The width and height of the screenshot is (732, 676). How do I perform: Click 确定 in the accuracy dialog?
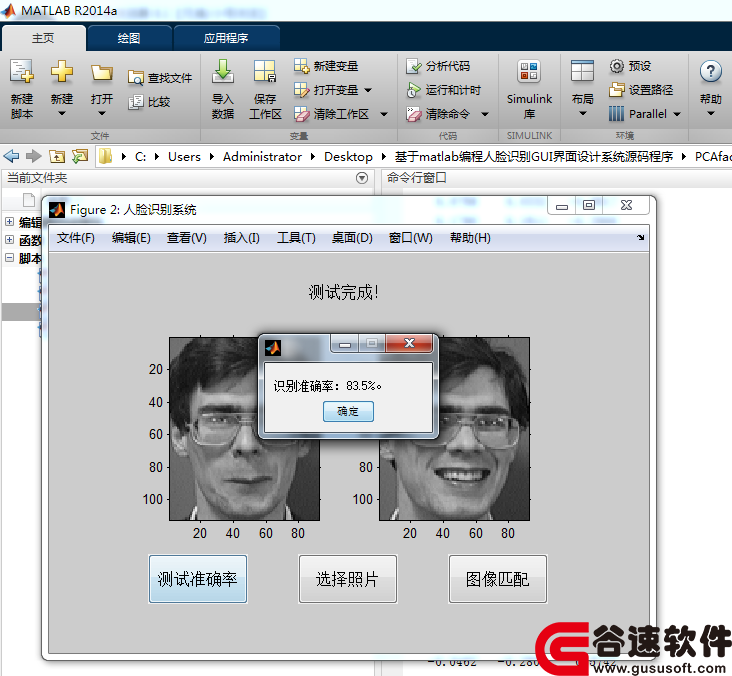(348, 411)
